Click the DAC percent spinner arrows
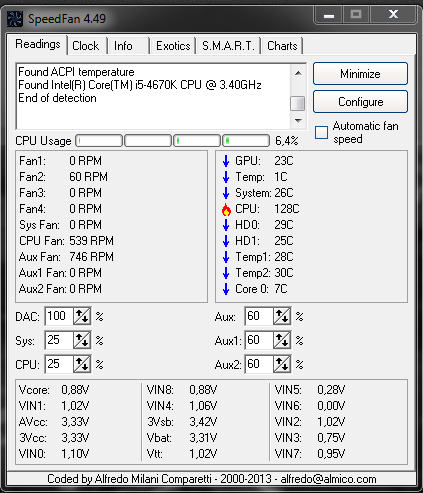423x493 pixels. (x=82, y=316)
